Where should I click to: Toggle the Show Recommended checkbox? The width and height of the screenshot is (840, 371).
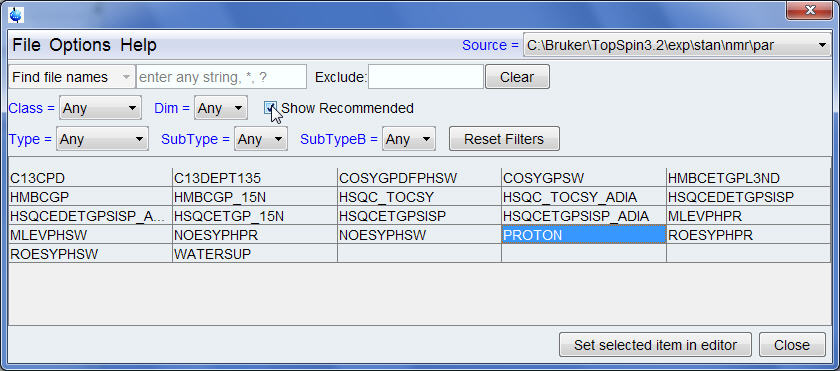[271, 108]
